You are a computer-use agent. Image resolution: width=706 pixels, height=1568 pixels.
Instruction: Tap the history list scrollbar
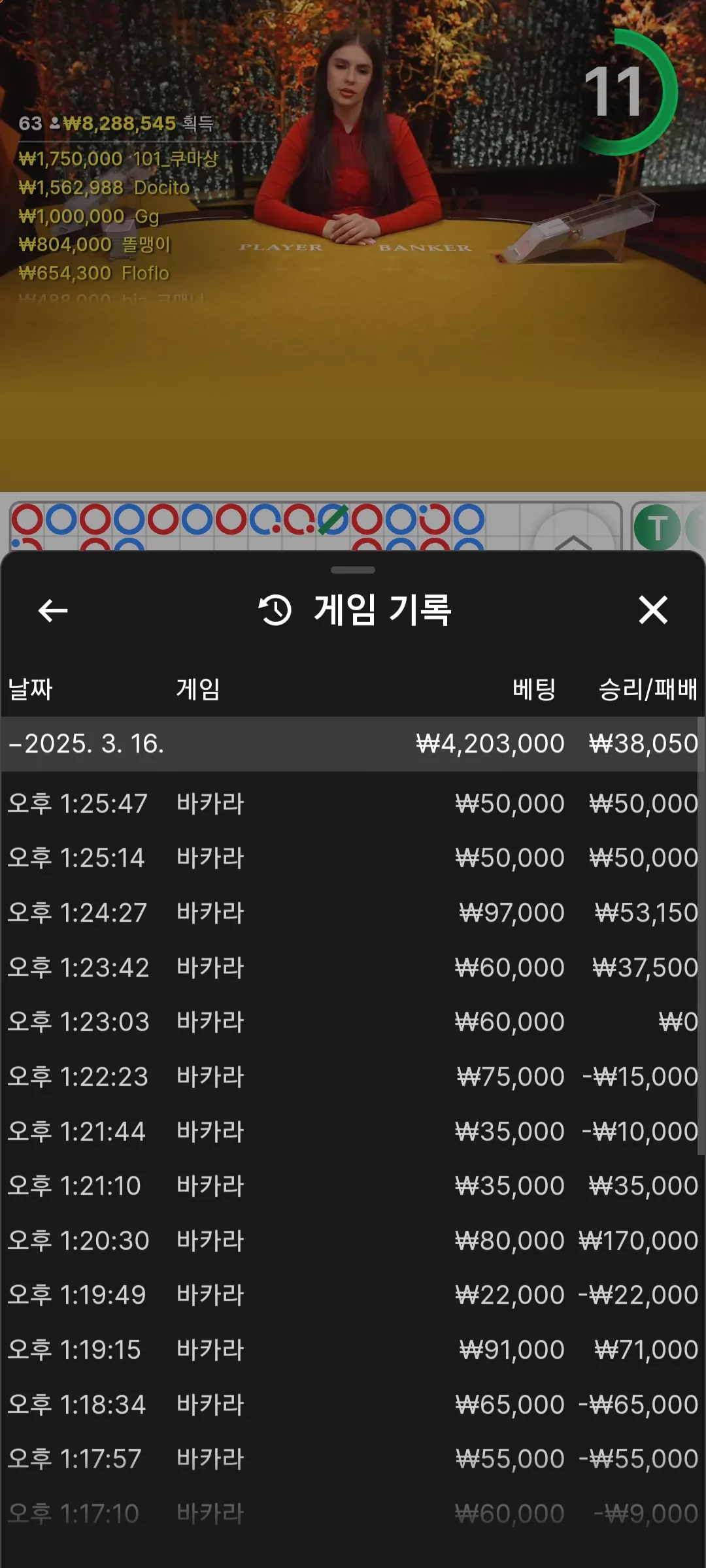701,936
